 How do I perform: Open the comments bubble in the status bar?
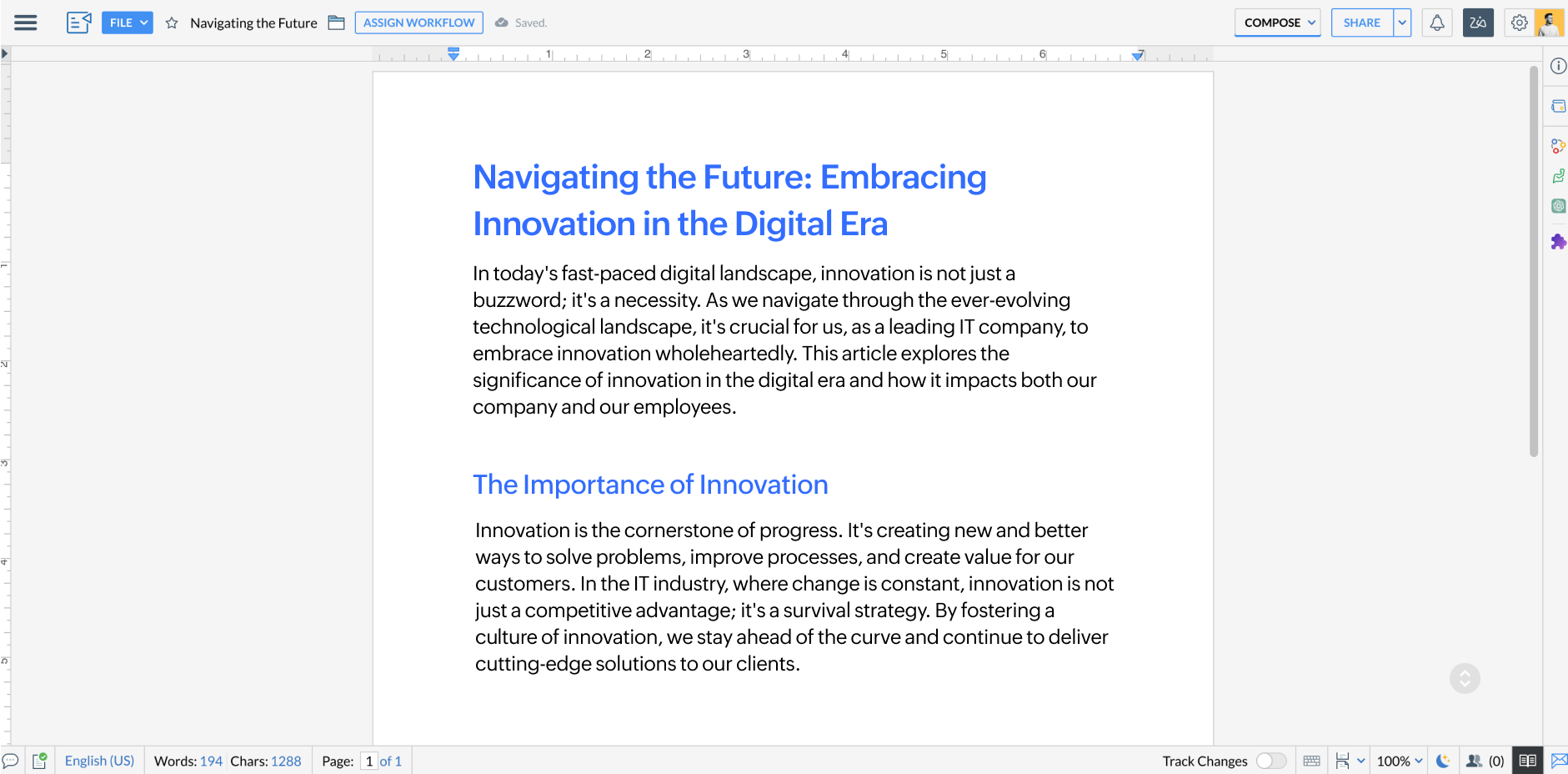[11, 761]
